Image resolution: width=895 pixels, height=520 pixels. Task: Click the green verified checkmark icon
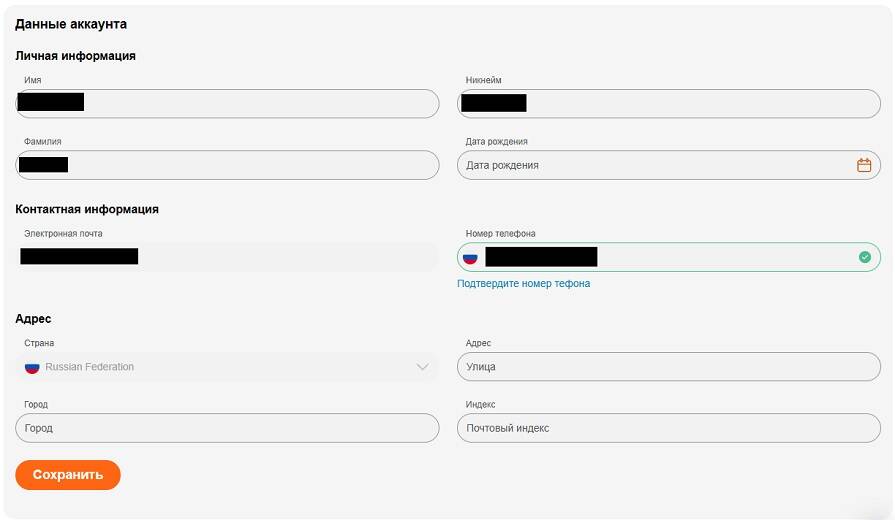(x=865, y=257)
